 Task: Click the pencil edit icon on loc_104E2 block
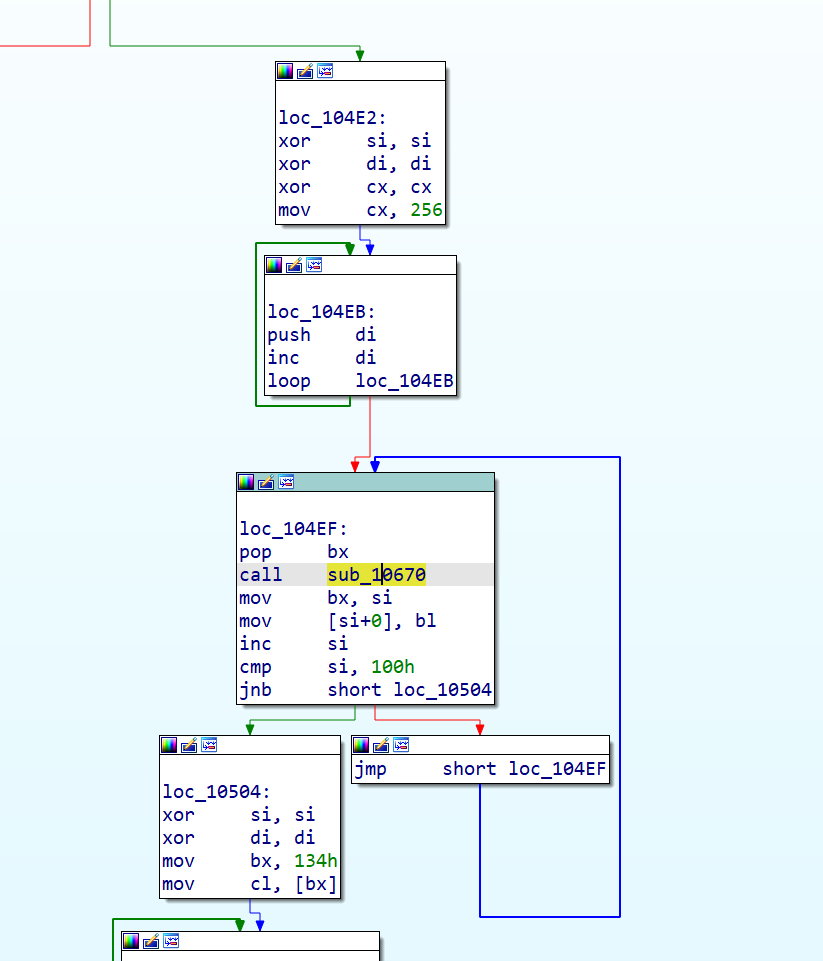click(x=303, y=70)
